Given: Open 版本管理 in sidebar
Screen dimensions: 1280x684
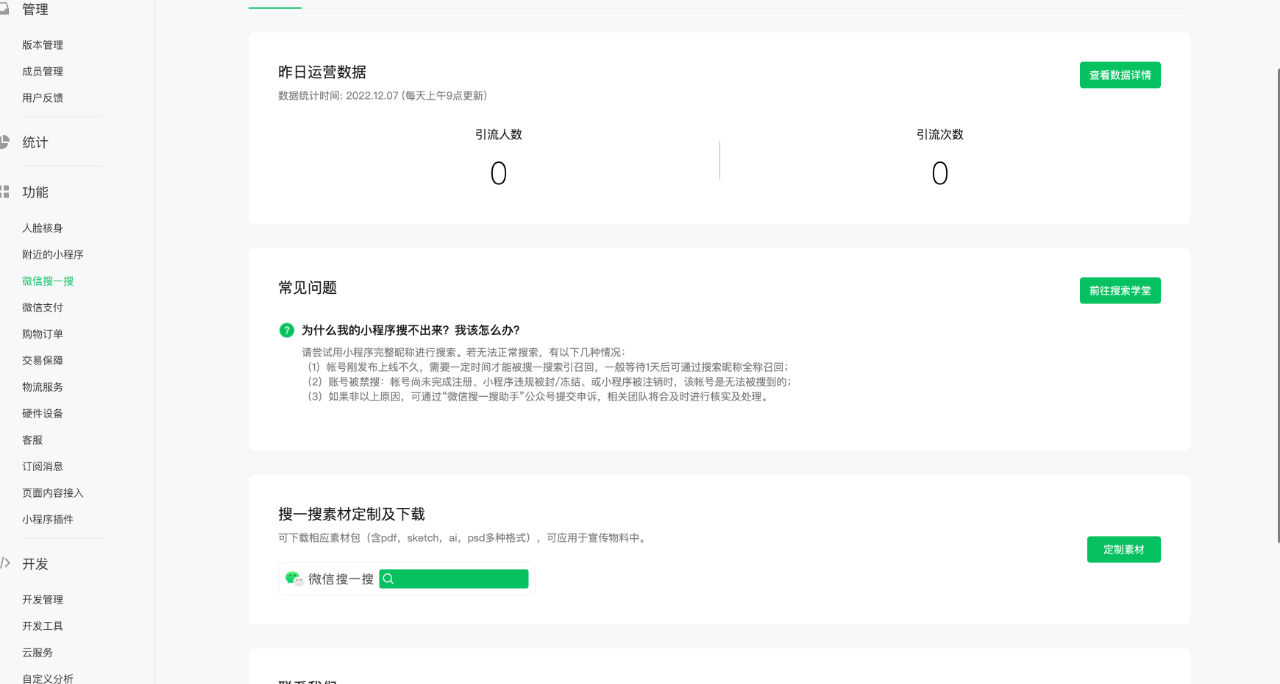Looking at the screenshot, I should 43,45.
